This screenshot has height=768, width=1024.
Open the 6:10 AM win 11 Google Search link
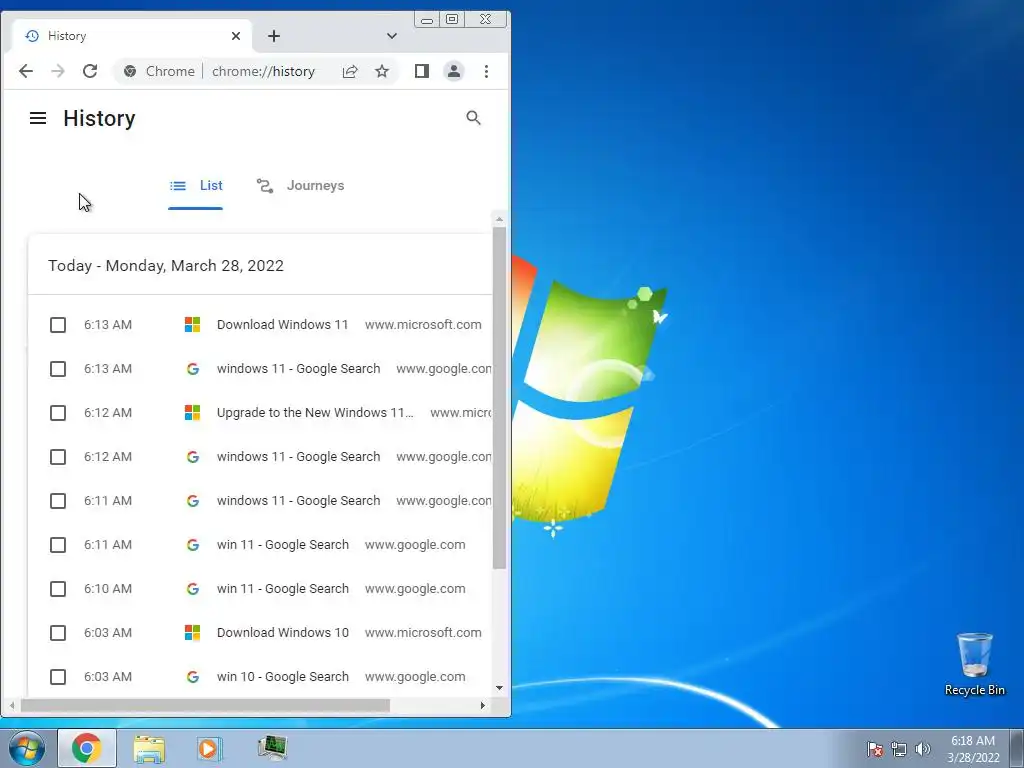point(283,589)
